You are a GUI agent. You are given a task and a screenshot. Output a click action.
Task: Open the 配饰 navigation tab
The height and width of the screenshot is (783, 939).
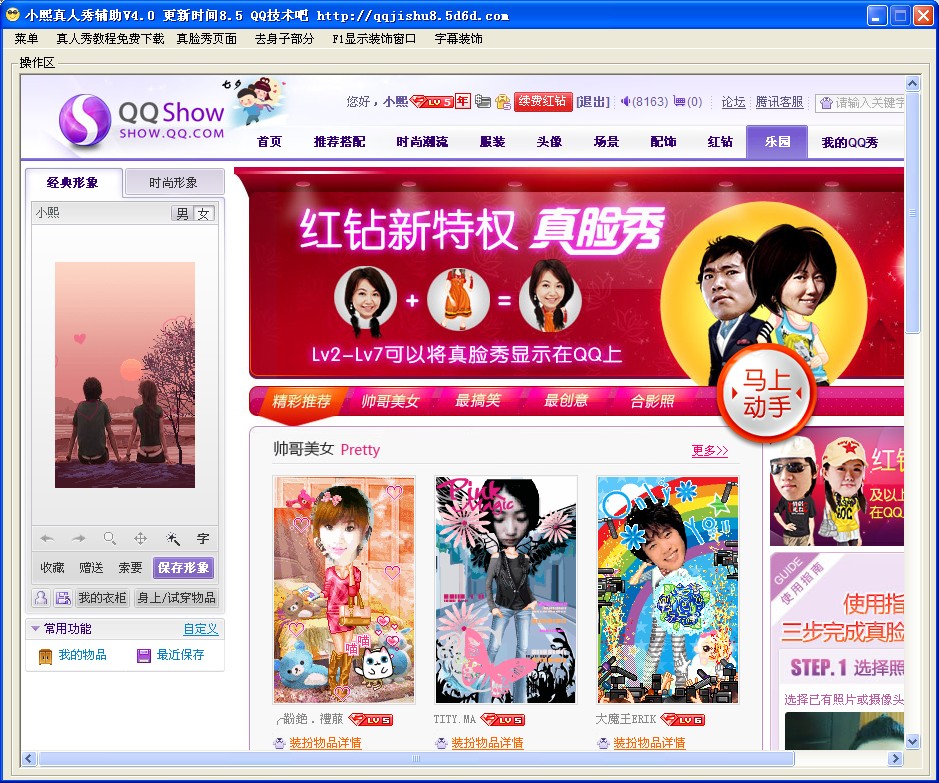pyautogui.click(x=663, y=142)
